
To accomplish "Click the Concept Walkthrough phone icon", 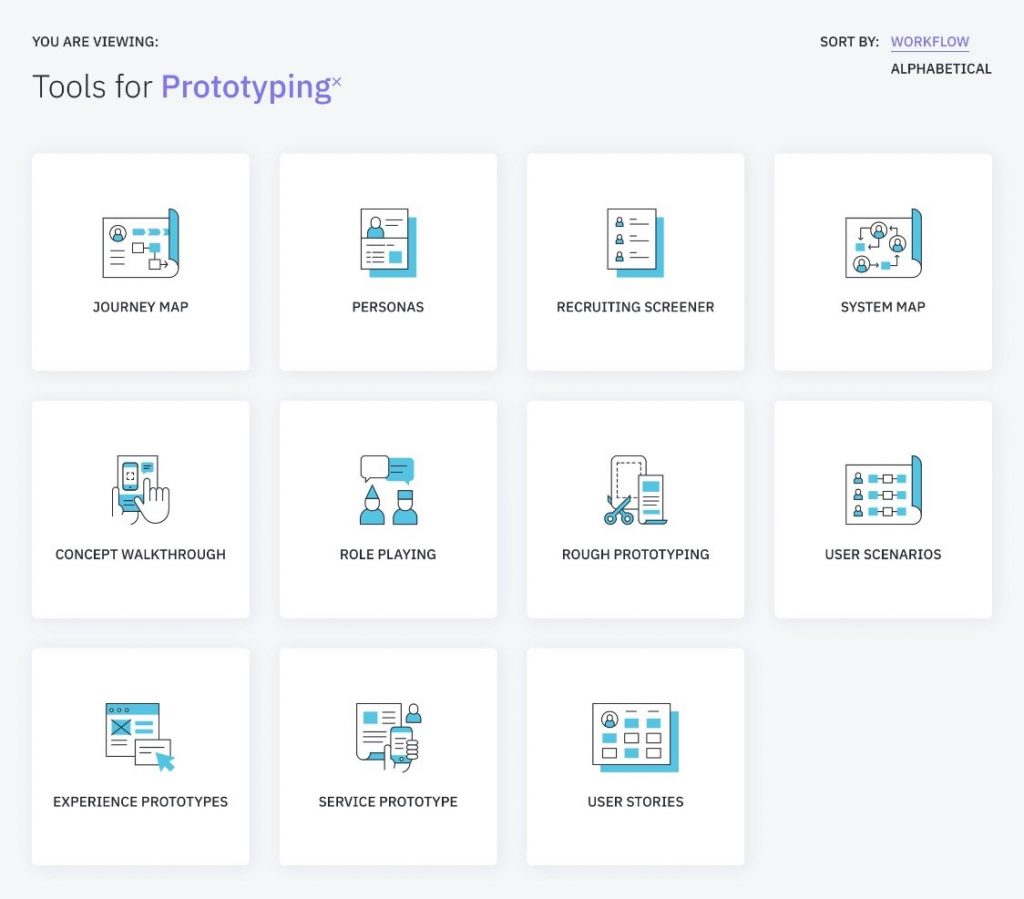I will click(x=140, y=490).
